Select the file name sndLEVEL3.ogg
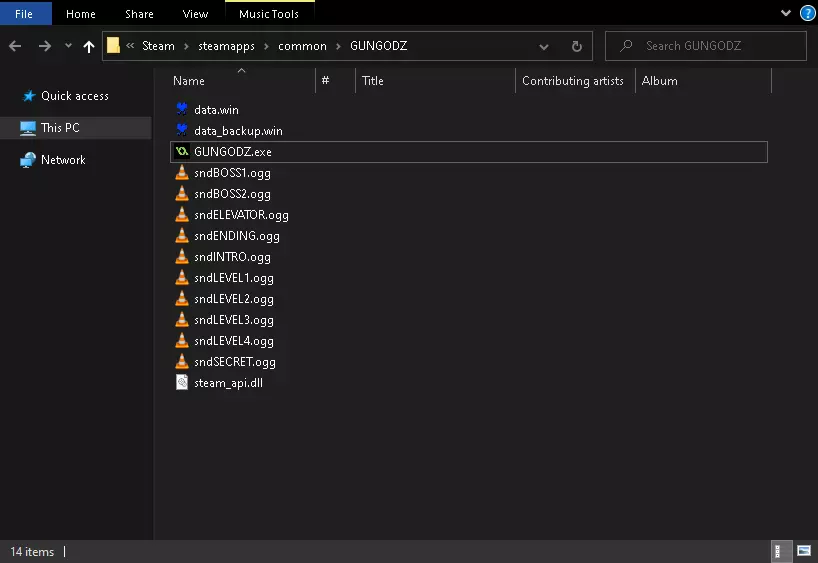 click(234, 320)
